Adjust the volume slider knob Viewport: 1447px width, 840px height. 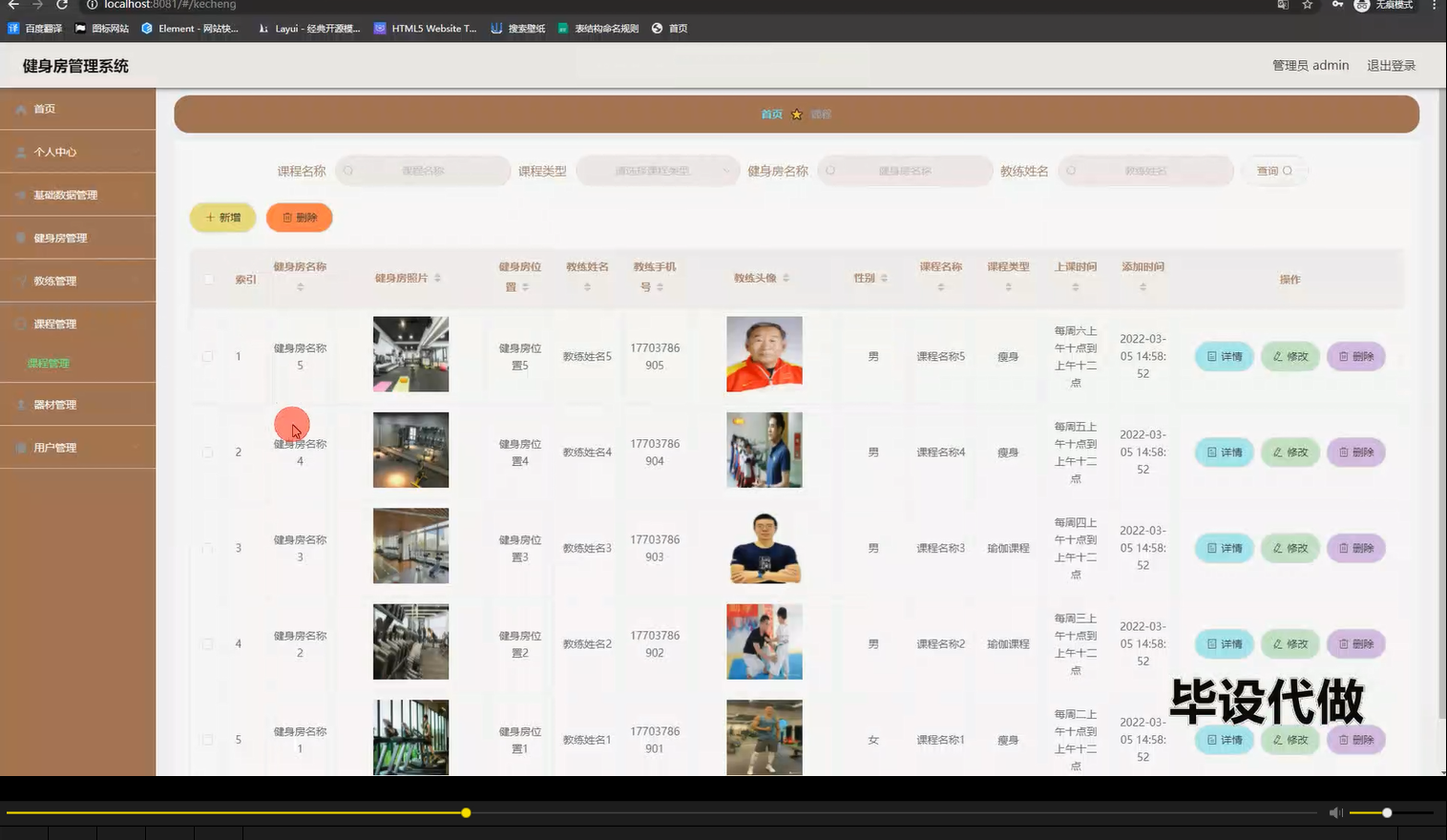tap(1387, 813)
